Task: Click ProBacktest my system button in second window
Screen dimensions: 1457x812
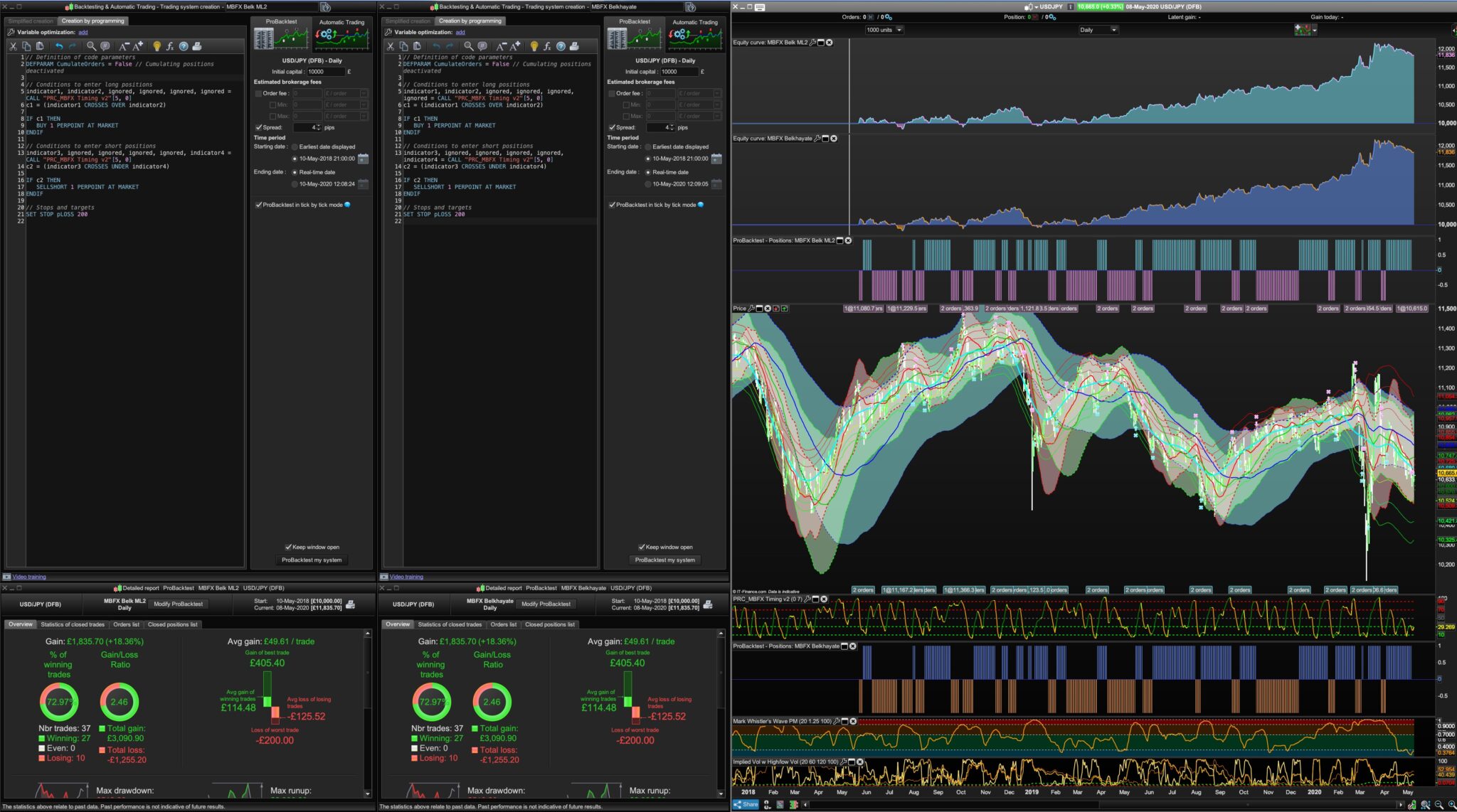Action: coord(664,560)
